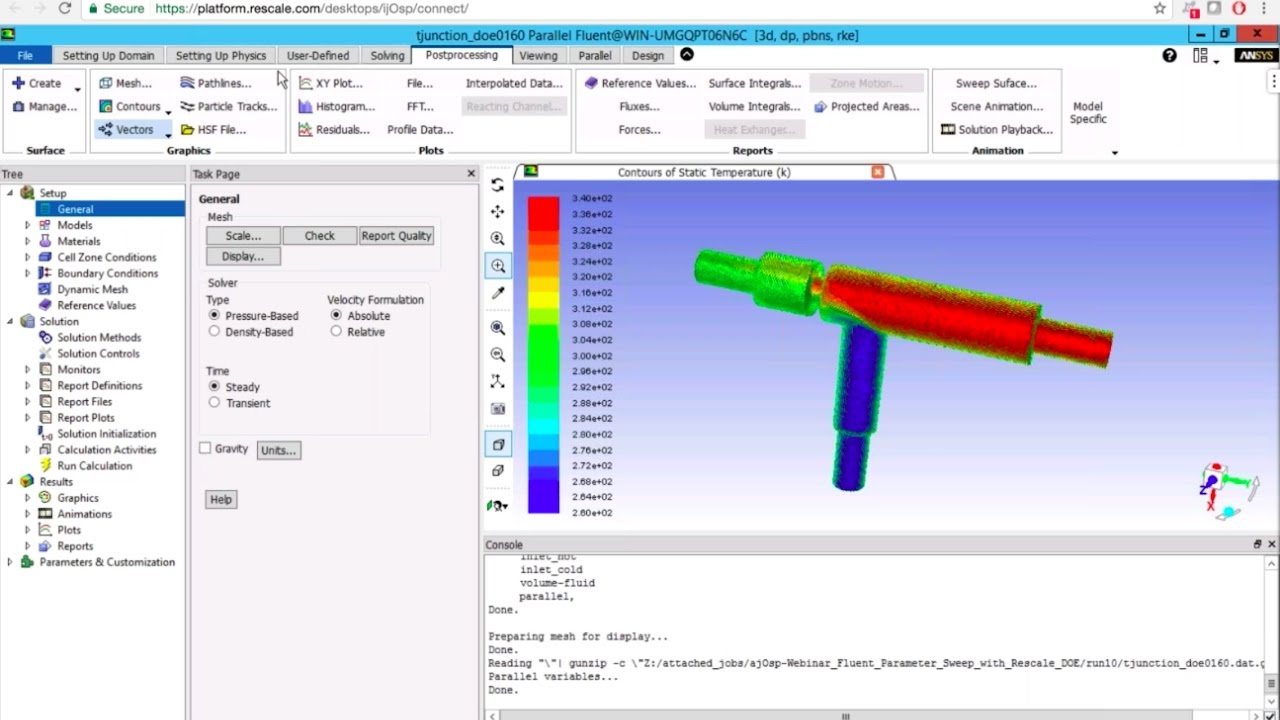Image resolution: width=1280 pixels, height=720 pixels.
Task: Select Relative velocity formulation
Action: (336, 331)
